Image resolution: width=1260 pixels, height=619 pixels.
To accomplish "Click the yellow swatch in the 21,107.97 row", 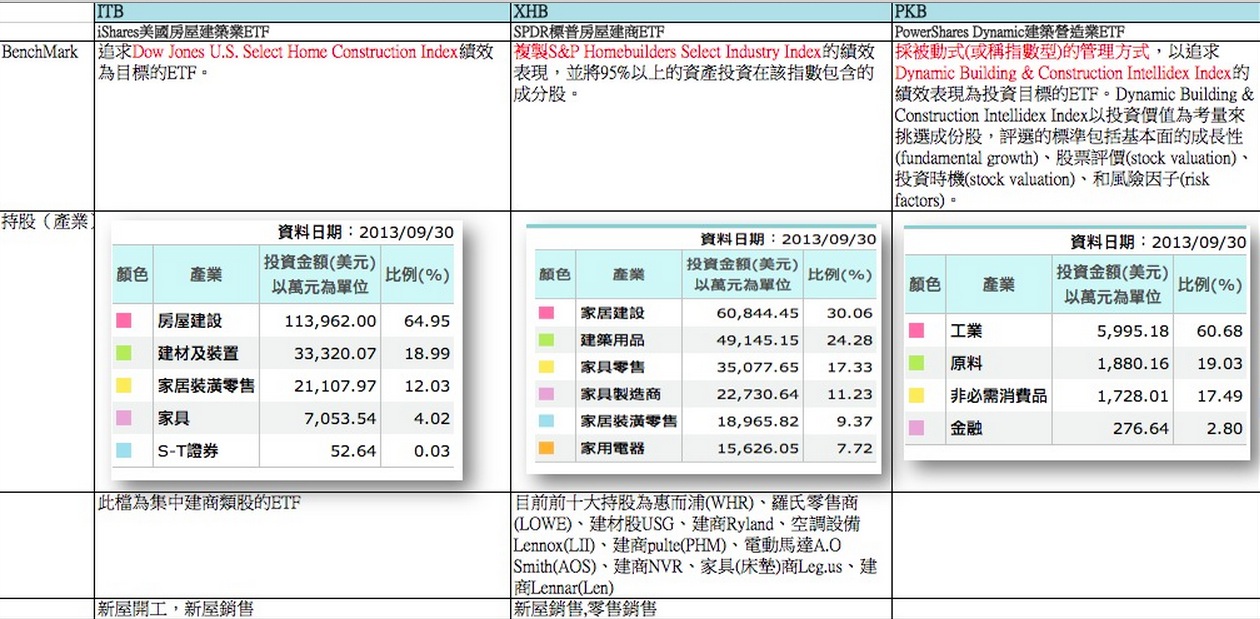I will pyautogui.click(x=125, y=386).
